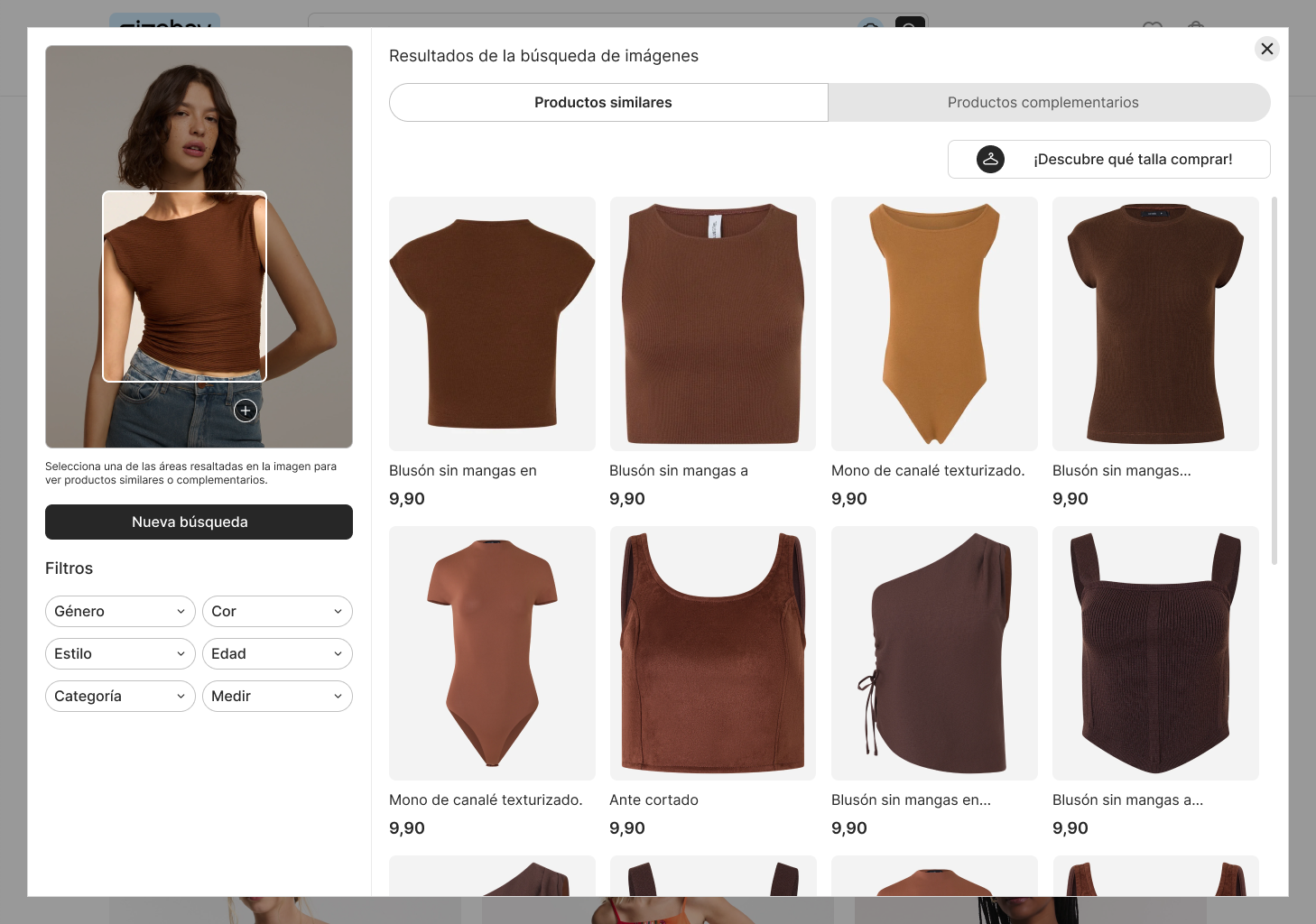Open the Medir filter dropdown
Viewport: 1316px width, 924px height.
coord(277,697)
